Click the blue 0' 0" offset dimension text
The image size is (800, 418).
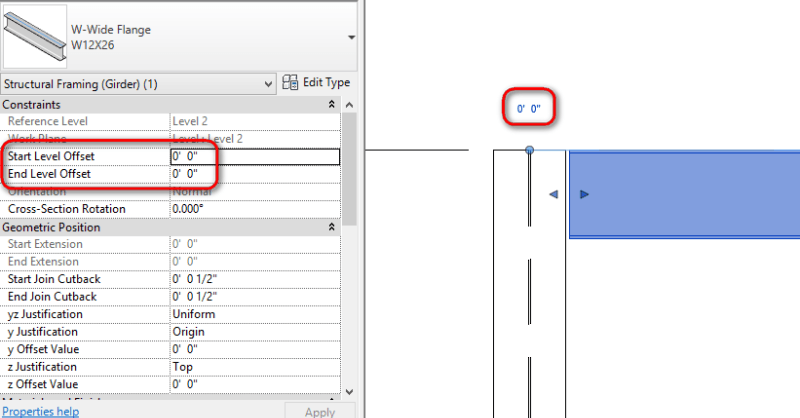pos(528,108)
